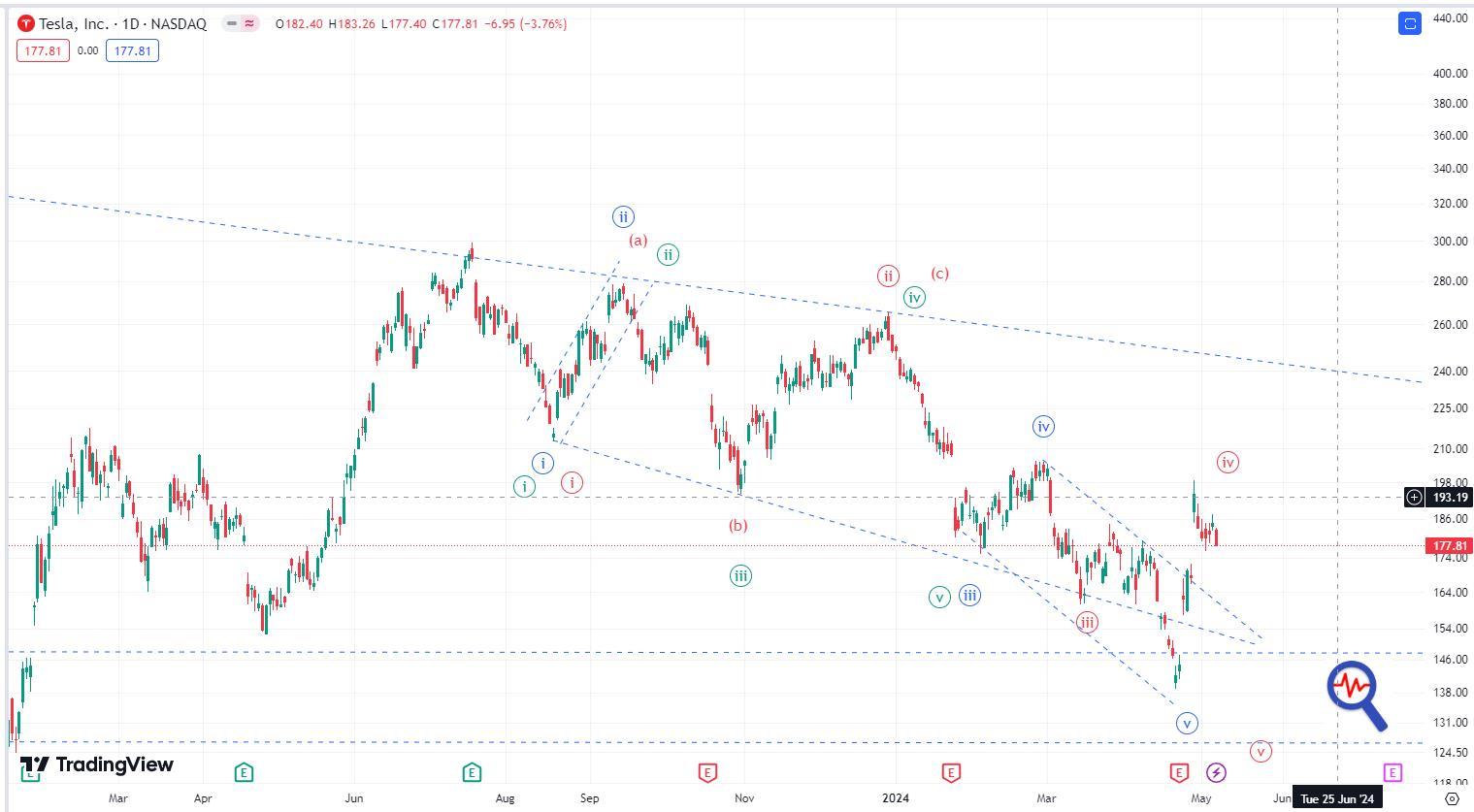Image resolution: width=1474 pixels, height=812 pixels.
Task: Click the 440.00 price scale label
Action: (1450, 18)
